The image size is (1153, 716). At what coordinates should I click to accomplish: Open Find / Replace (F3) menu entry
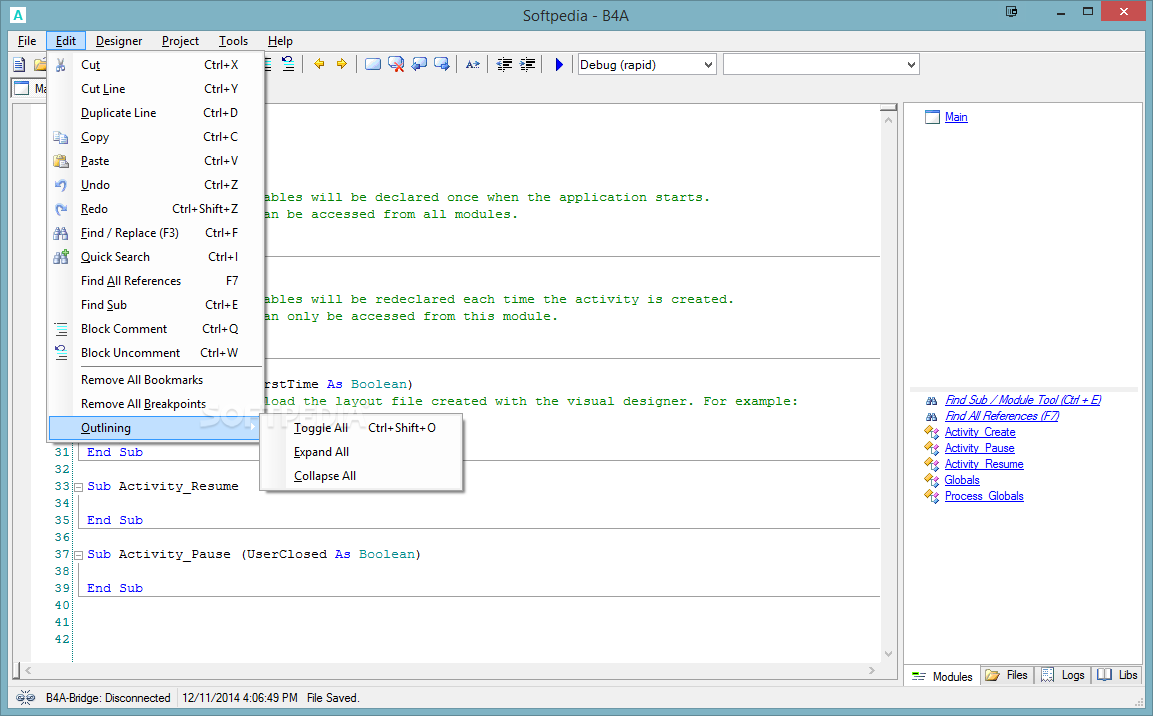click(155, 233)
